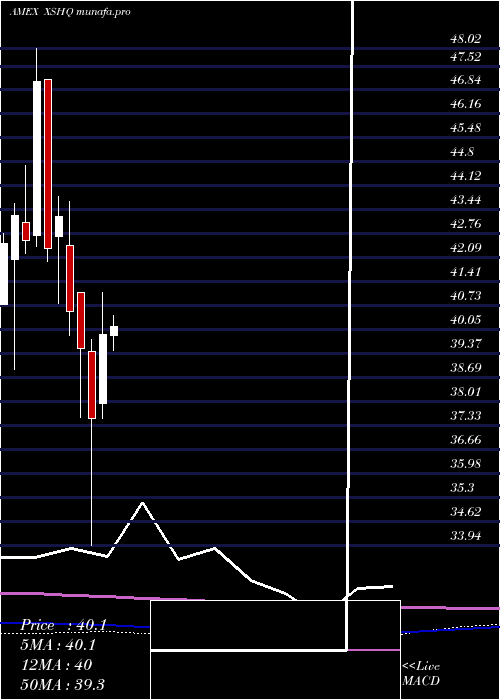Click the 38.01 price level label
The image size is (500, 700).
point(466,392)
